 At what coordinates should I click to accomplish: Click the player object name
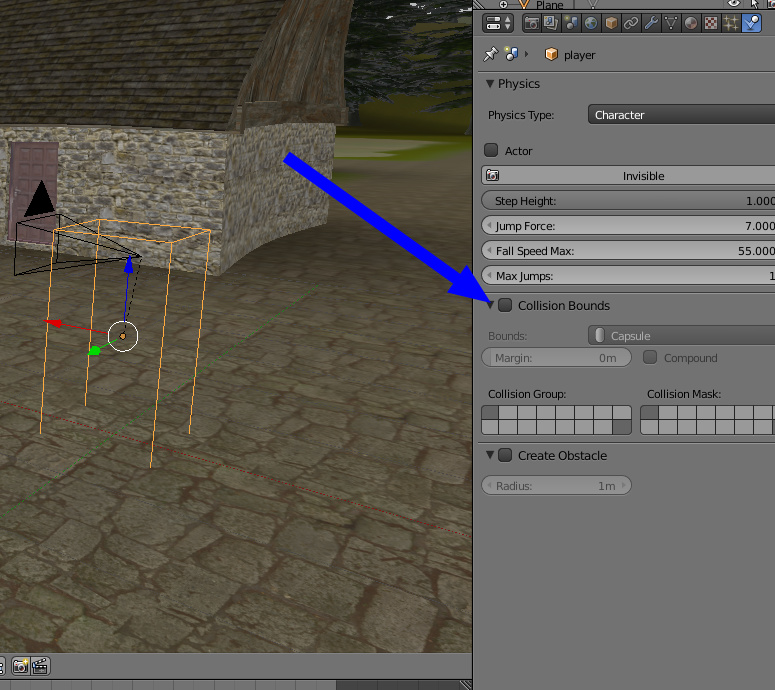click(x=579, y=55)
